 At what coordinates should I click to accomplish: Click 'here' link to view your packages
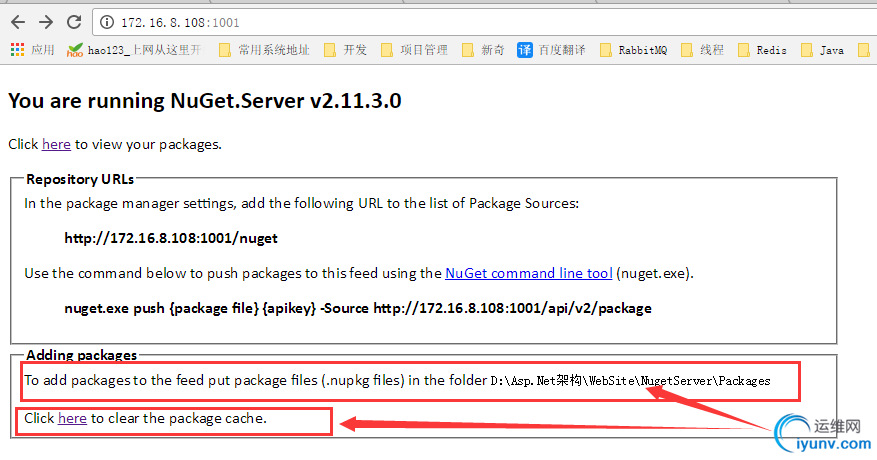pos(56,144)
